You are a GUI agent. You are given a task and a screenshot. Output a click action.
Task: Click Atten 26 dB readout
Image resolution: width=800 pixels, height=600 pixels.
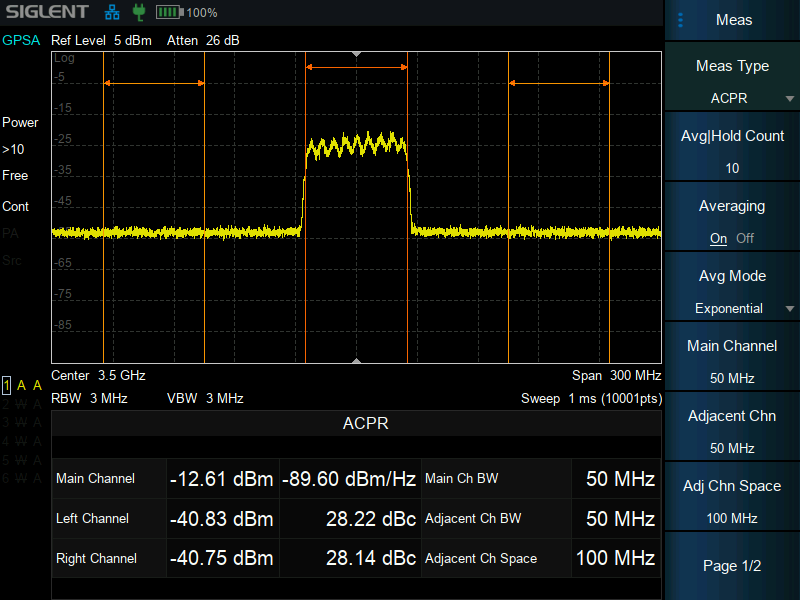[x=203, y=40]
